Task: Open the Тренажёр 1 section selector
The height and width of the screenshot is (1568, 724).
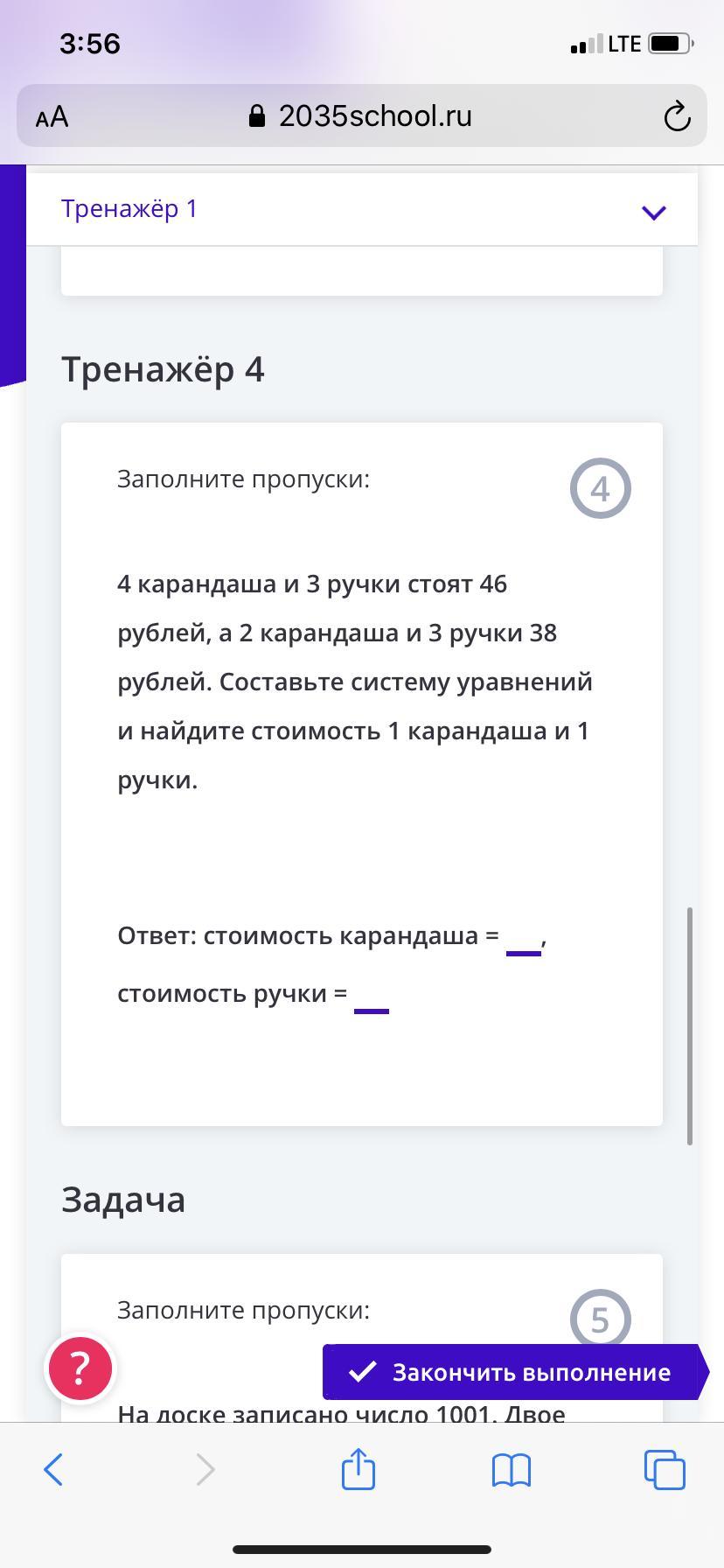Action: (x=129, y=209)
